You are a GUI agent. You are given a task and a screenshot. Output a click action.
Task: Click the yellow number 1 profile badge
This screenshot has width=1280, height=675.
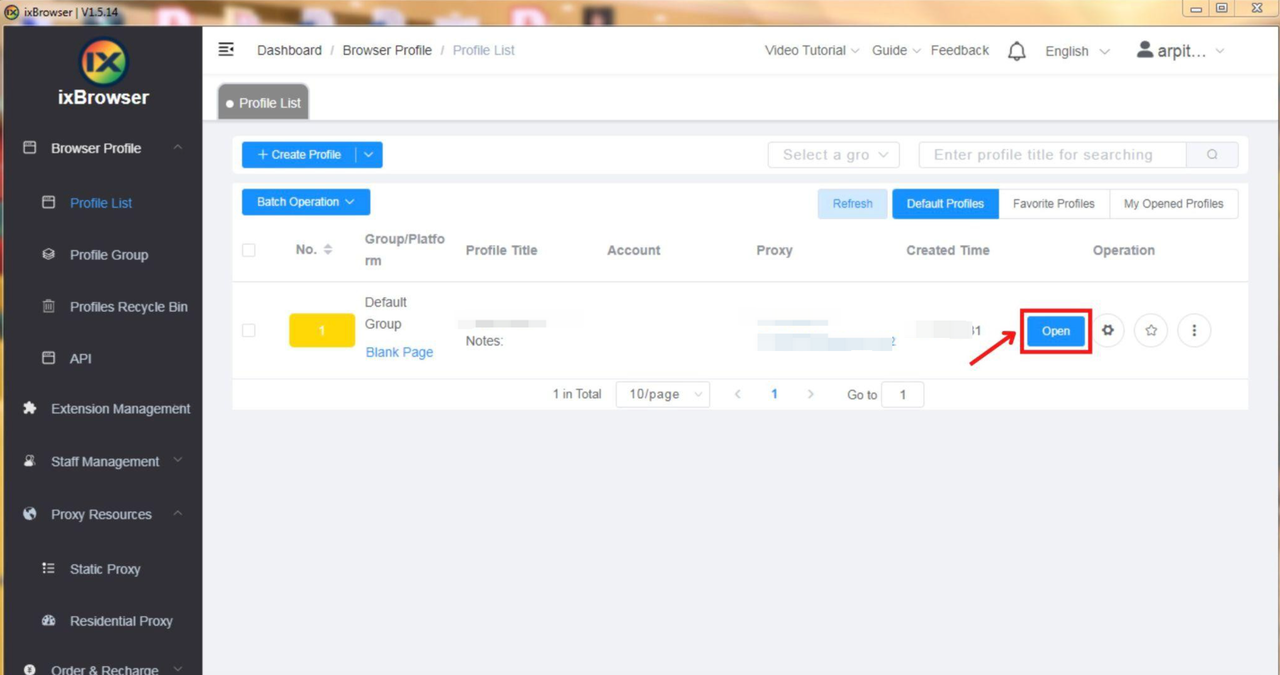tap(322, 330)
